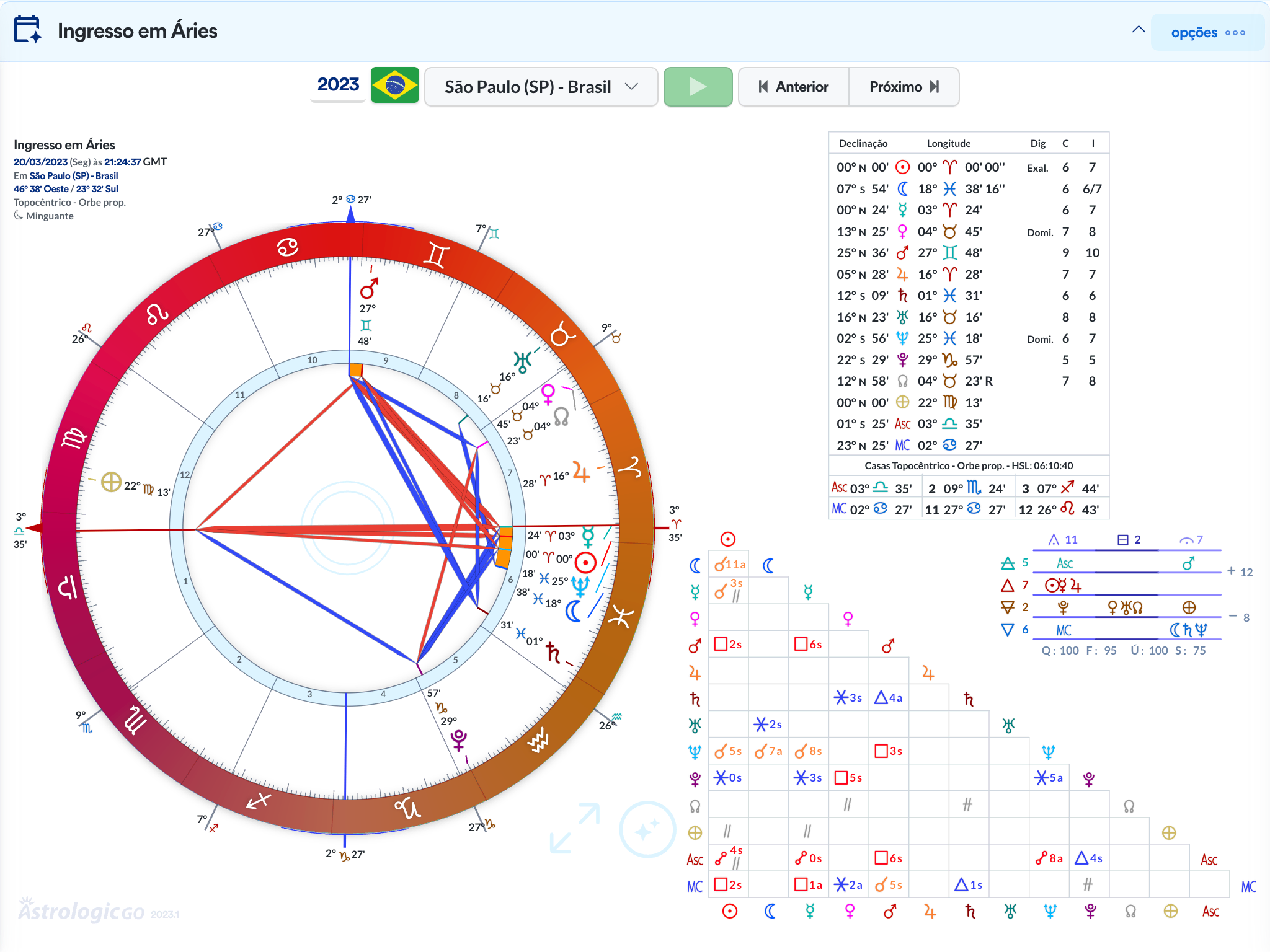Viewport: 1270px width, 952px height.
Task: Click the Aries sign on the zodiac ring
Action: pyautogui.click(x=631, y=467)
